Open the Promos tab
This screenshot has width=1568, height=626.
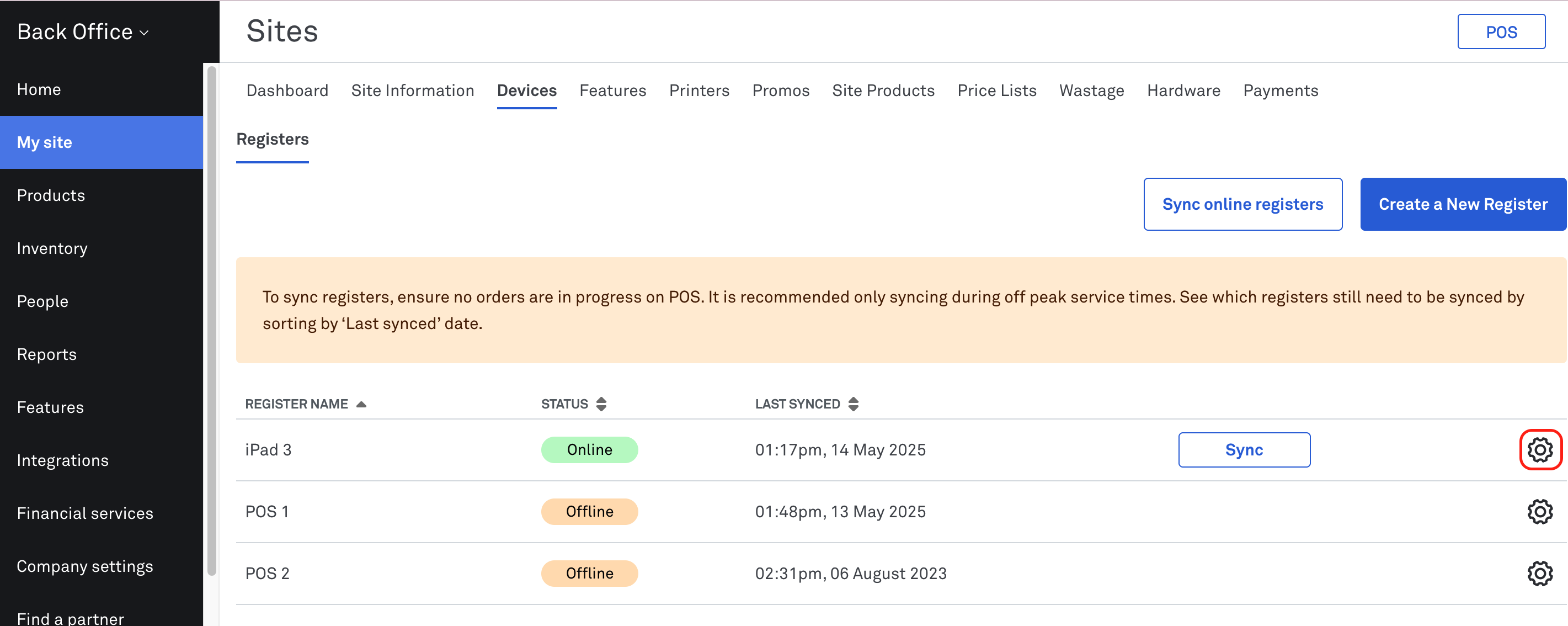pos(780,90)
